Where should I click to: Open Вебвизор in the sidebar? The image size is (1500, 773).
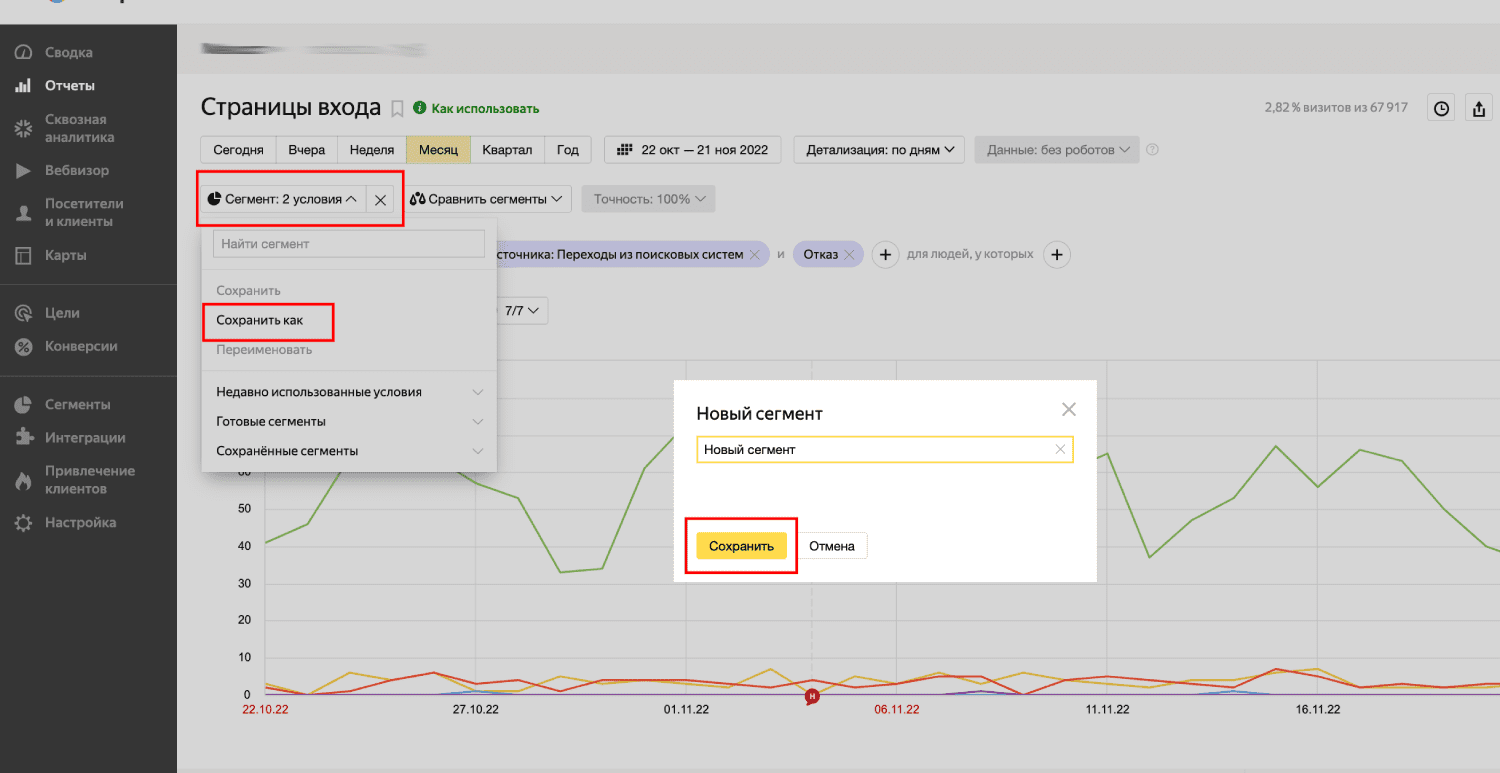click(77, 171)
